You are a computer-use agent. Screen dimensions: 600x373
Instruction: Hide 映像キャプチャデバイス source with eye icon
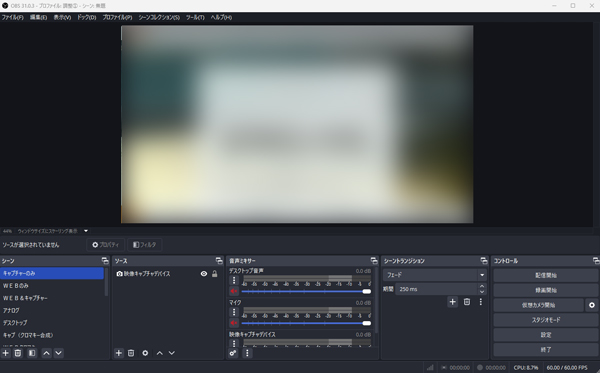(x=204, y=274)
